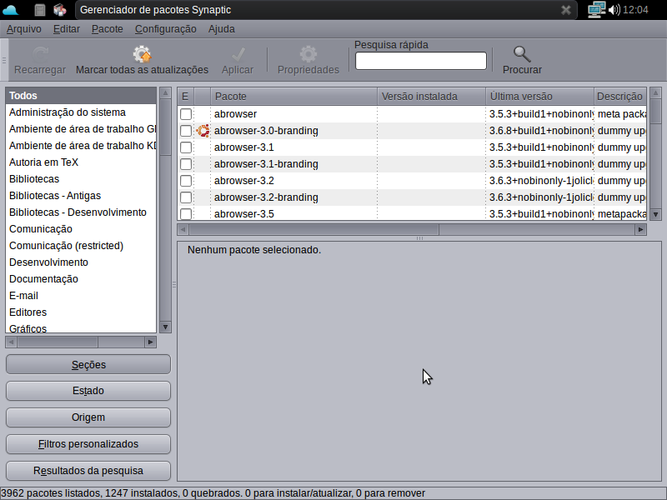Click package list scroll down arrow
The image size is (667, 500).
[656, 214]
